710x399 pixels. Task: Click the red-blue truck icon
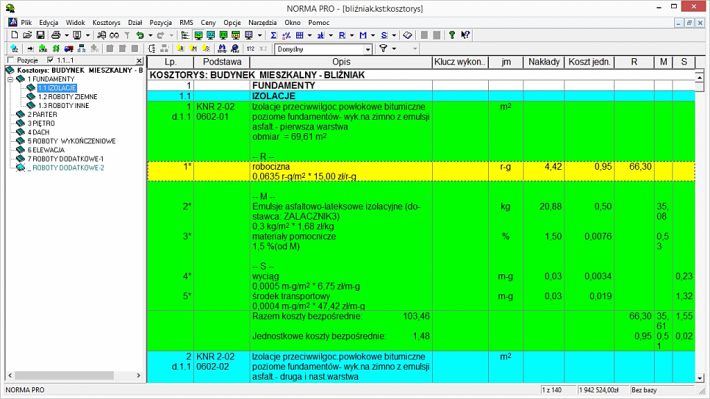pyautogui.click(x=69, y=48)
